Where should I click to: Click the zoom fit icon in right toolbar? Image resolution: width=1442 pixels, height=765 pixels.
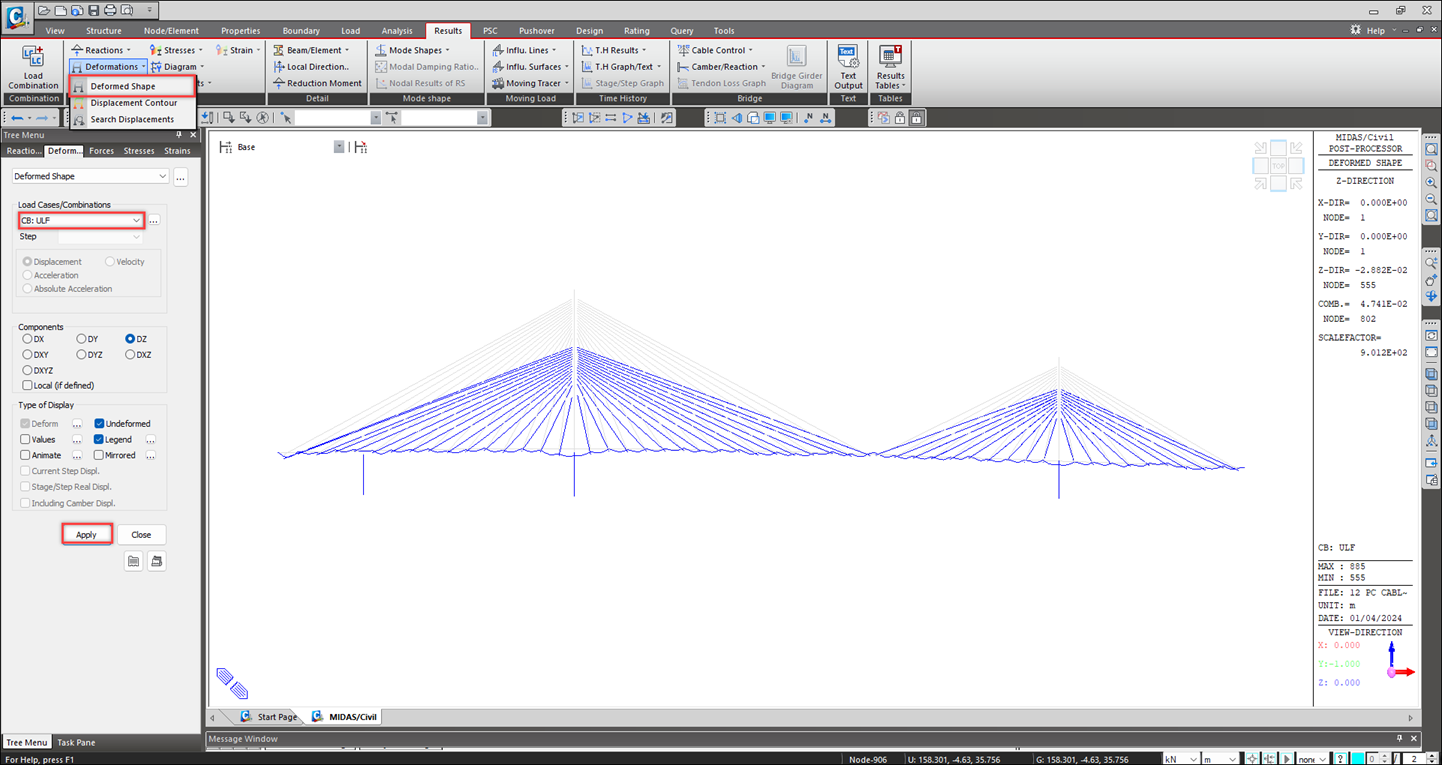1431,149
